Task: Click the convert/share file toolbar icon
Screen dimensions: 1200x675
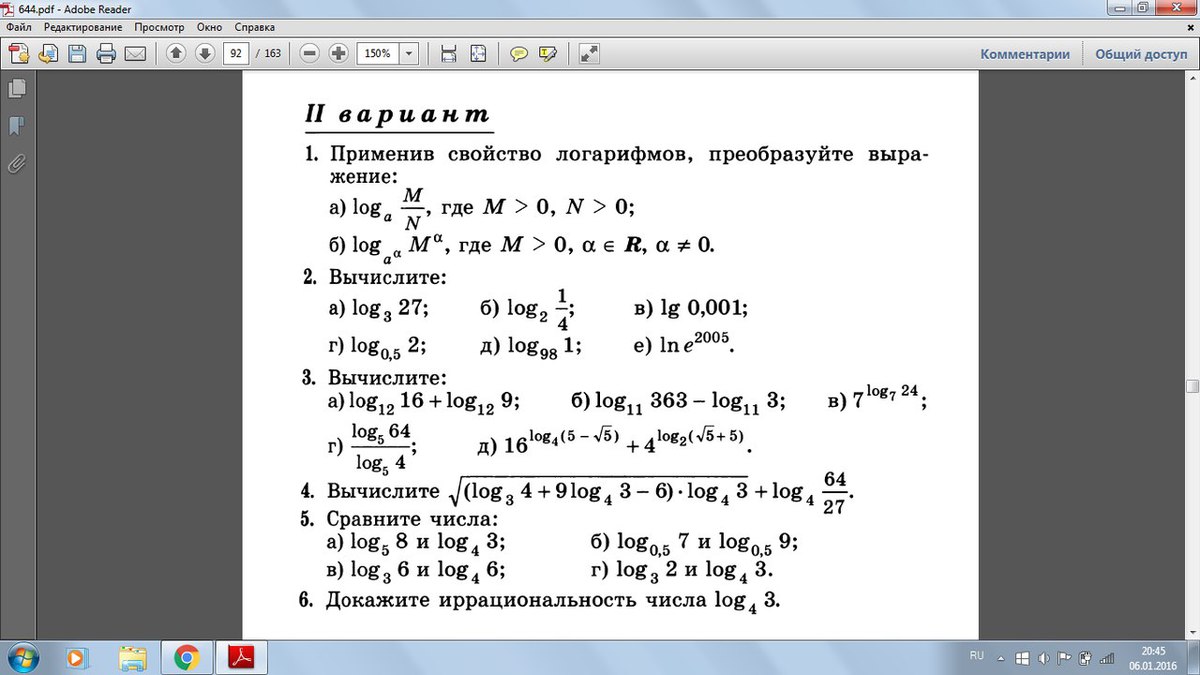Action: click(x=49, y=54)
